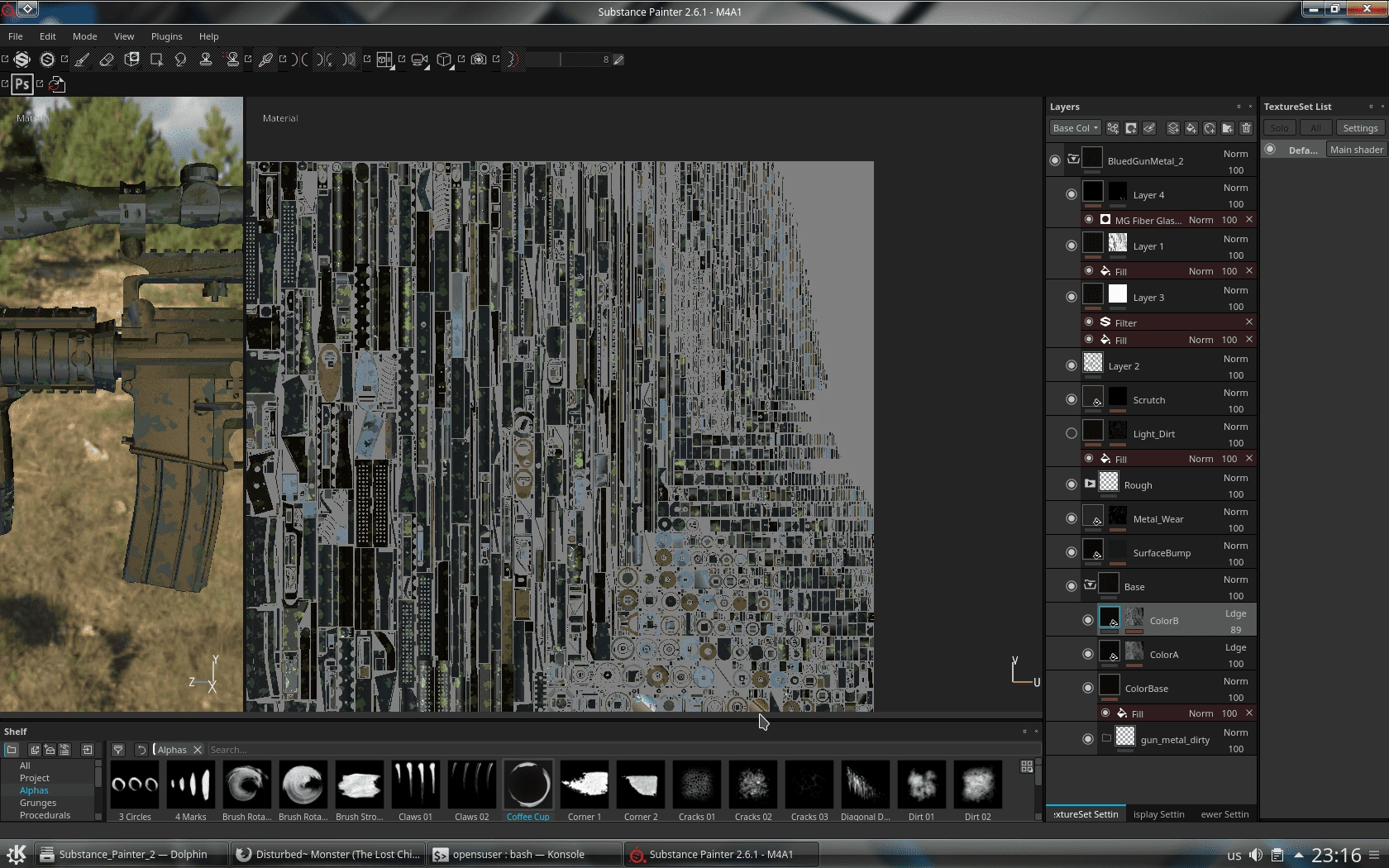Open the Plugins menu
This screenshot has width=1389, height=868.
pos(167,36)
